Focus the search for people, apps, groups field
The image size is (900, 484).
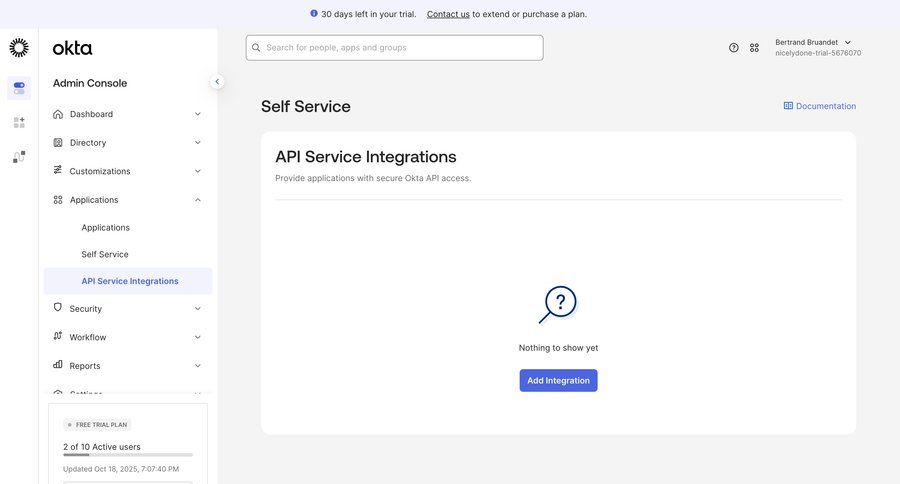(395, 48)
